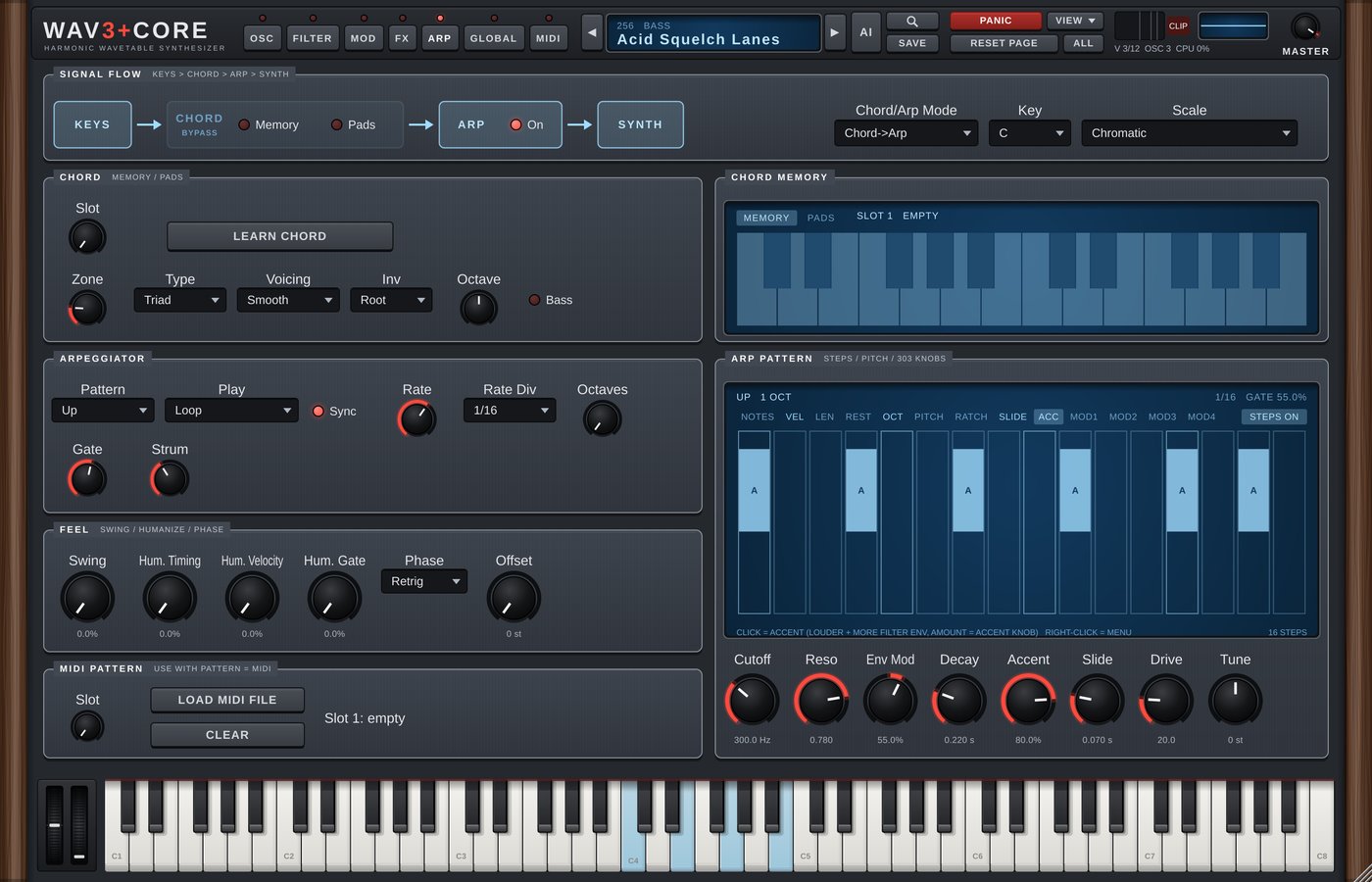Click the Reso knob
Screen dimensions: 1372x882
point(821,701)
